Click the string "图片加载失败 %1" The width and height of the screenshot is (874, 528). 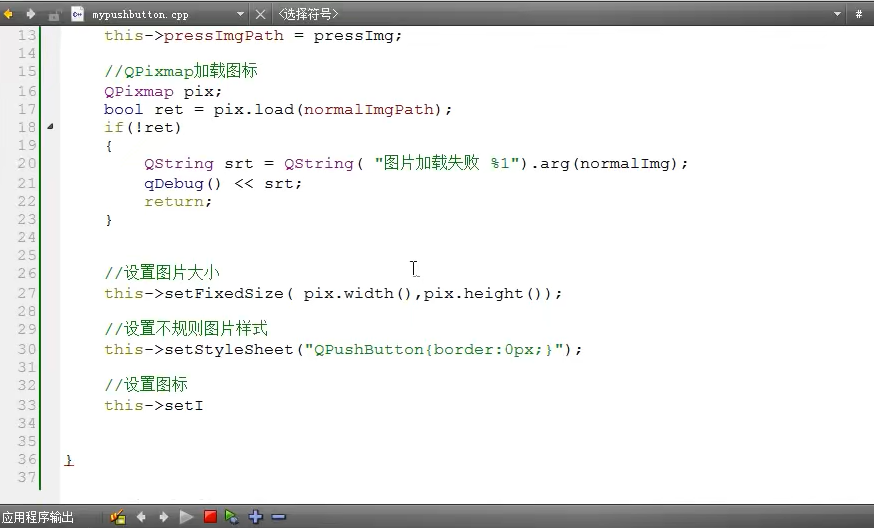tap(447, 163)
